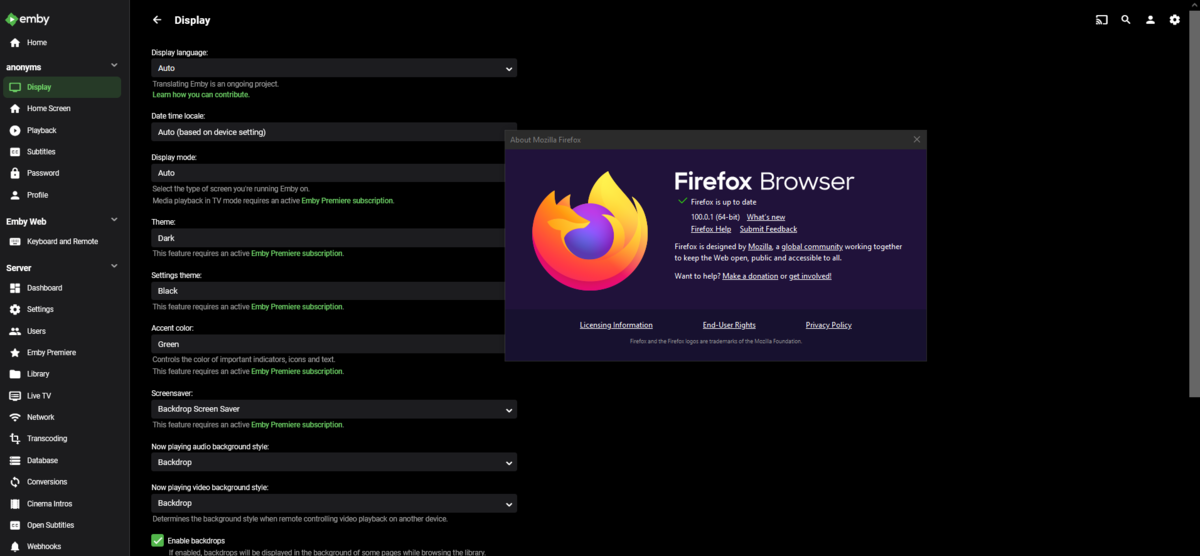Image resolution: width=1200 pixels, height=556 pixels.
Task: Open Now playing video background style dropdown
Action: [x=334, y=503]
